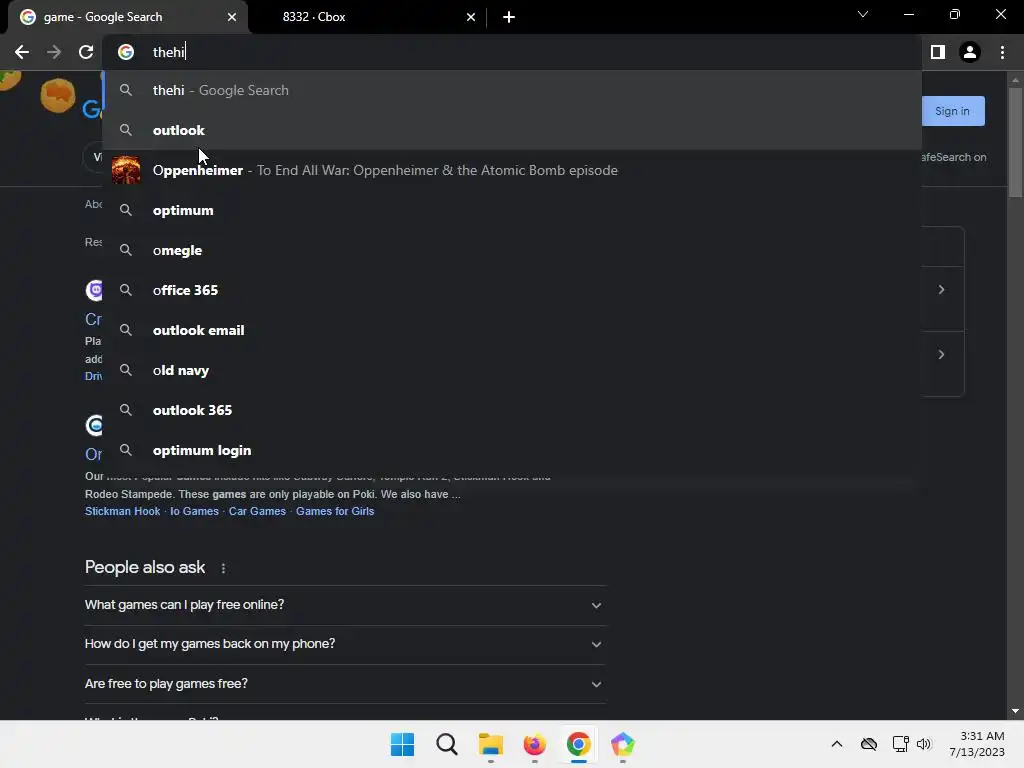
Task: Click the Oppenheimer suggestion thumbnail
Action: coord(126,170)
